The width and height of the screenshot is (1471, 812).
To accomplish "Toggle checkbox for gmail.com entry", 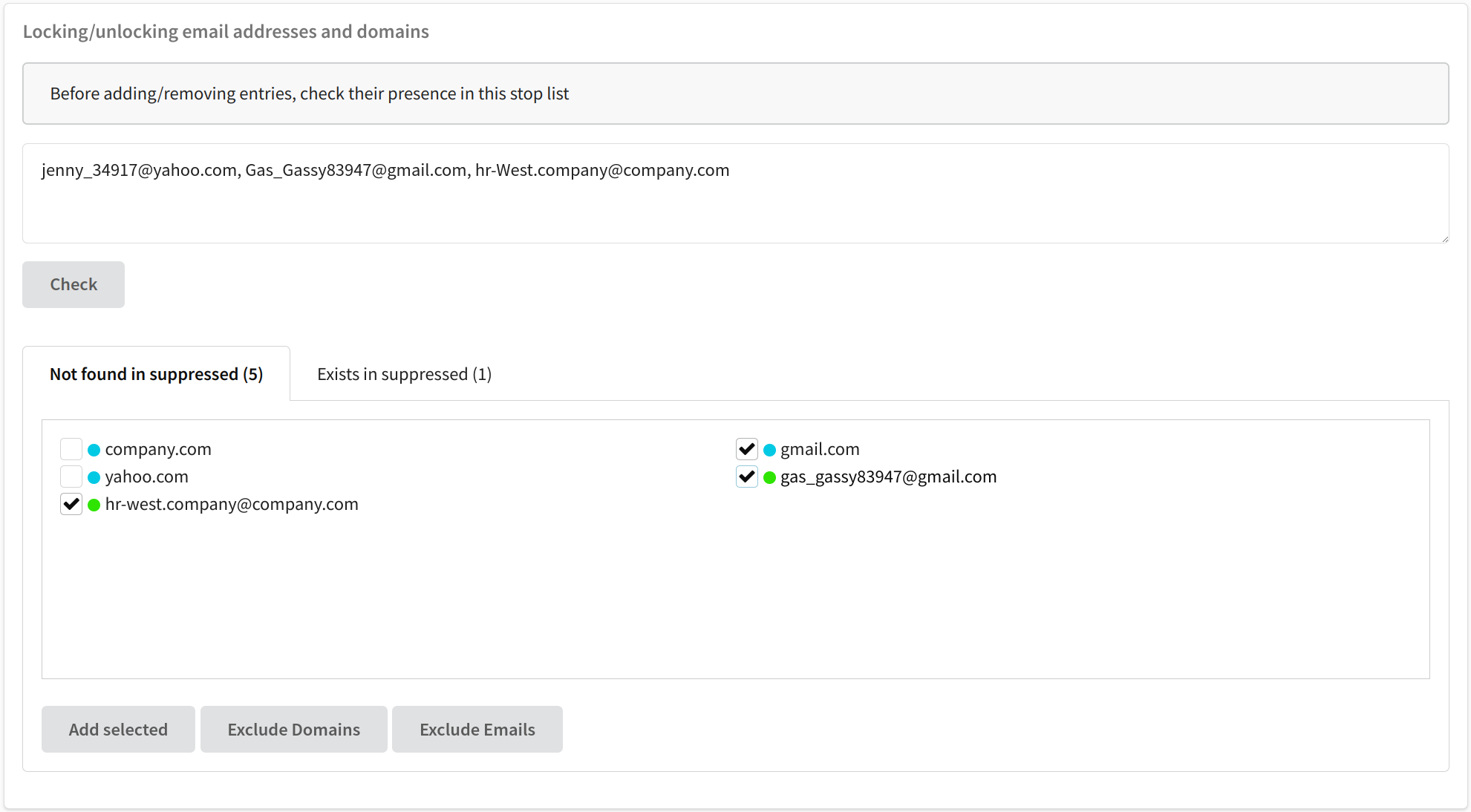I will (x=746, y=448).
